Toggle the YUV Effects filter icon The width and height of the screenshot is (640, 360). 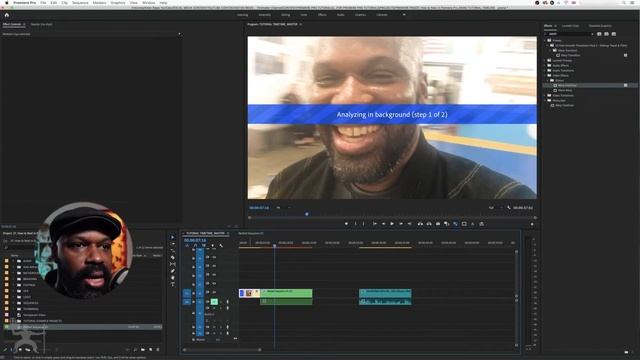[614, 34]
